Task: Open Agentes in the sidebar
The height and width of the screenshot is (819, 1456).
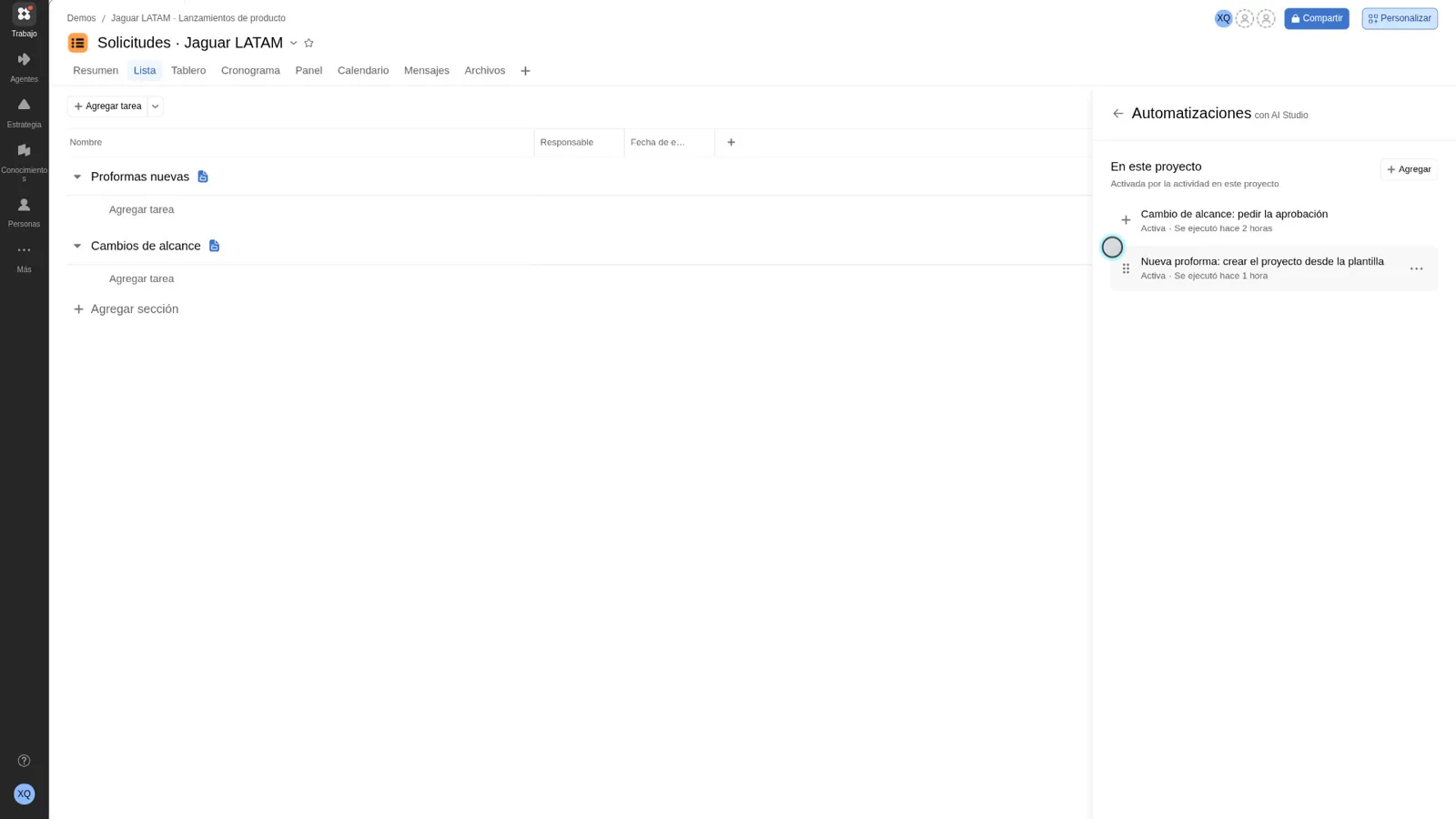Action: [x=24, y=67]
